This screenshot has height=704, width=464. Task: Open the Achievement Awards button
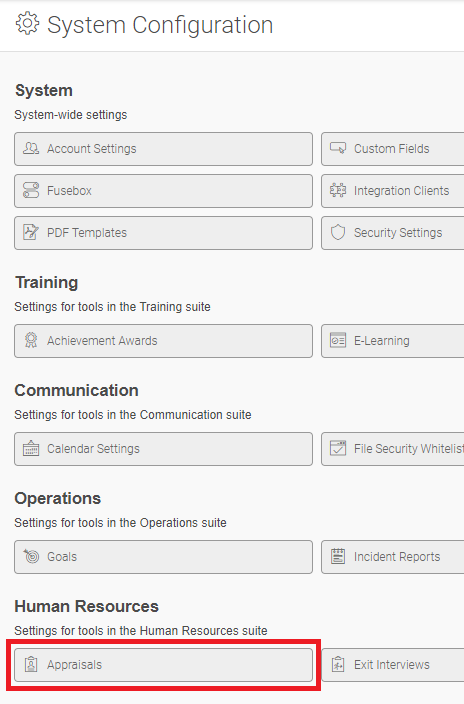click(x=164, y=341)
